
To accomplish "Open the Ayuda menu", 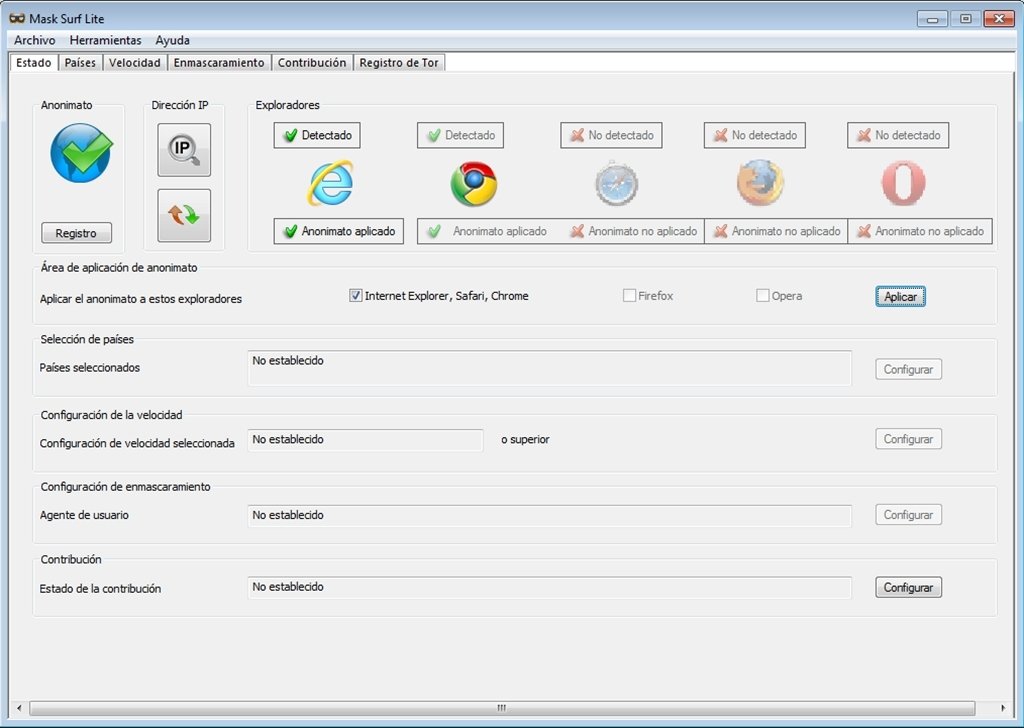I will [172, 40].
